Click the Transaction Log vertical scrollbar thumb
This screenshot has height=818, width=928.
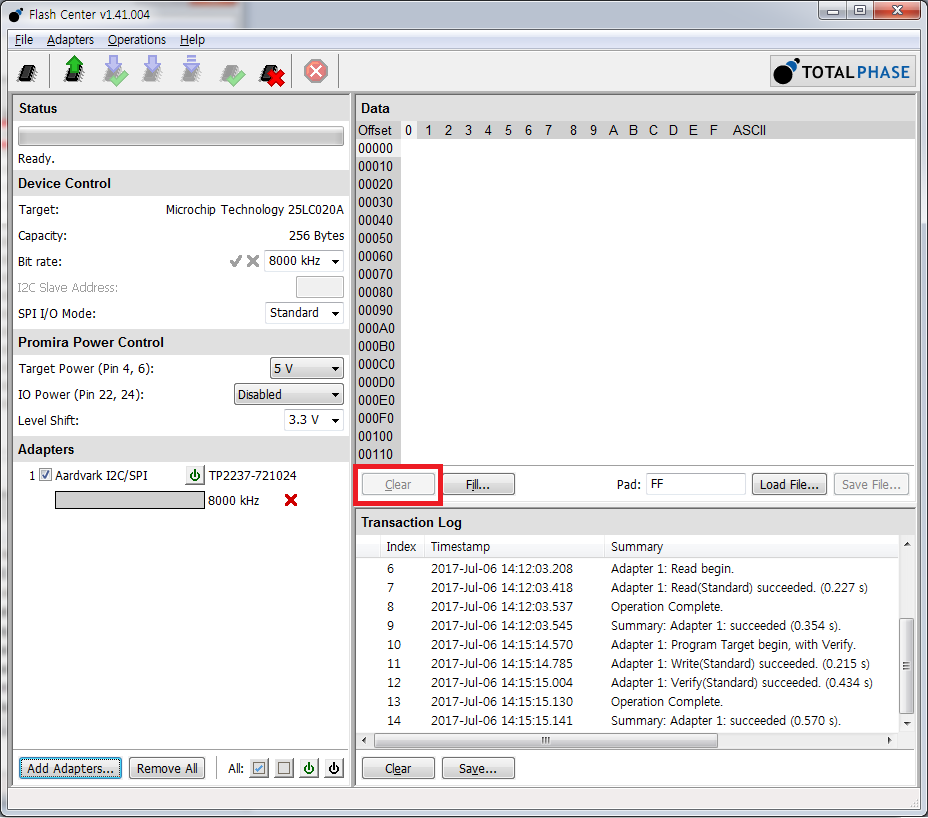(x=906, y=666)
